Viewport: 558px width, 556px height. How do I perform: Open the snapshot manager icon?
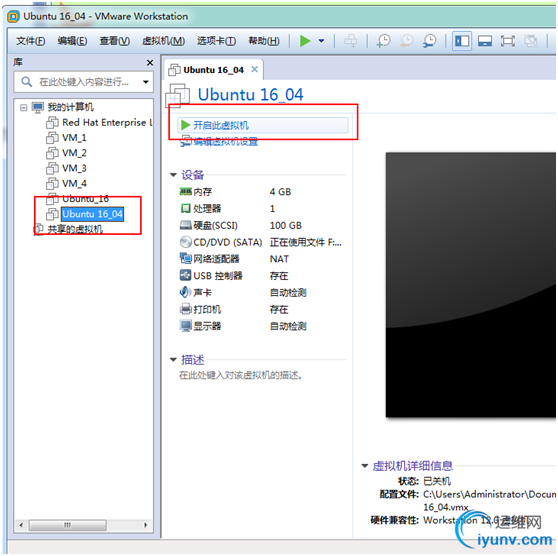click(x=429, y=41)
